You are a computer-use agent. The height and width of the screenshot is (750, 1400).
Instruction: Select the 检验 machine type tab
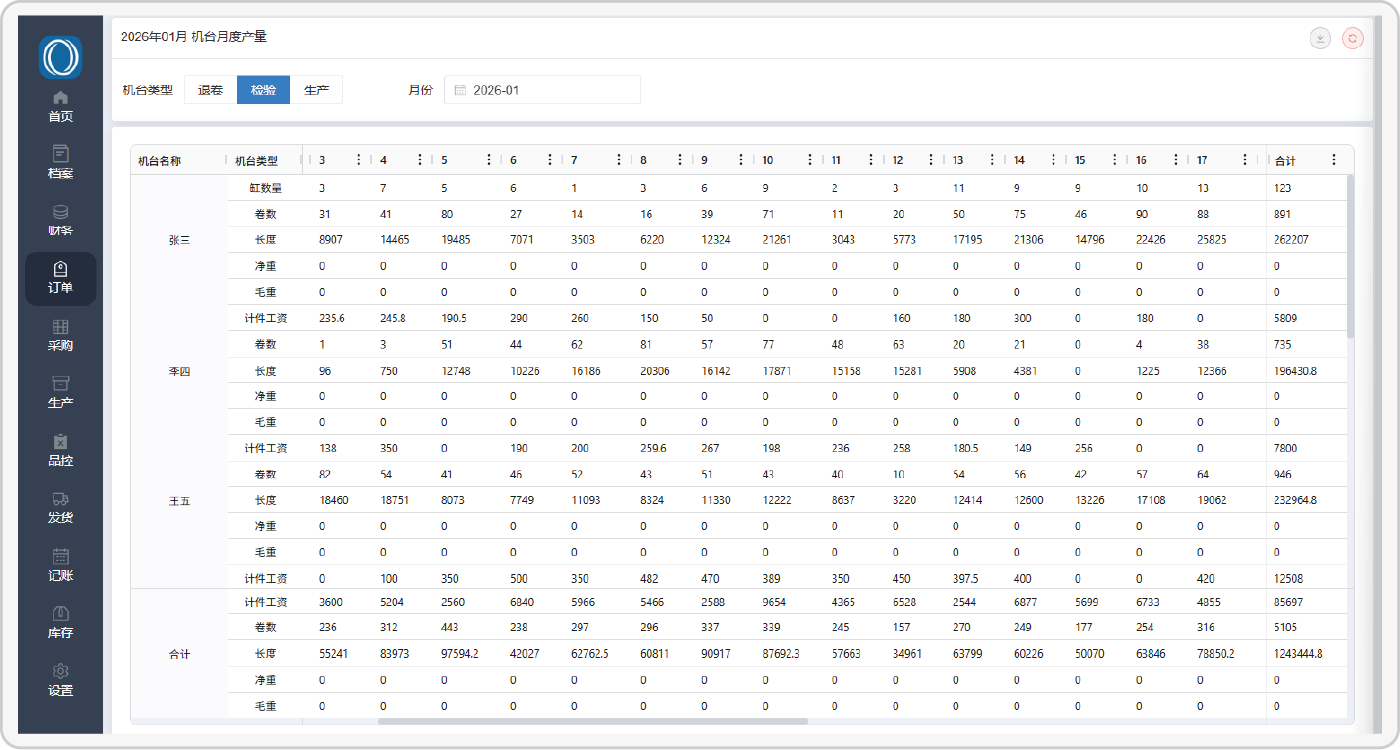coord(263,90)
